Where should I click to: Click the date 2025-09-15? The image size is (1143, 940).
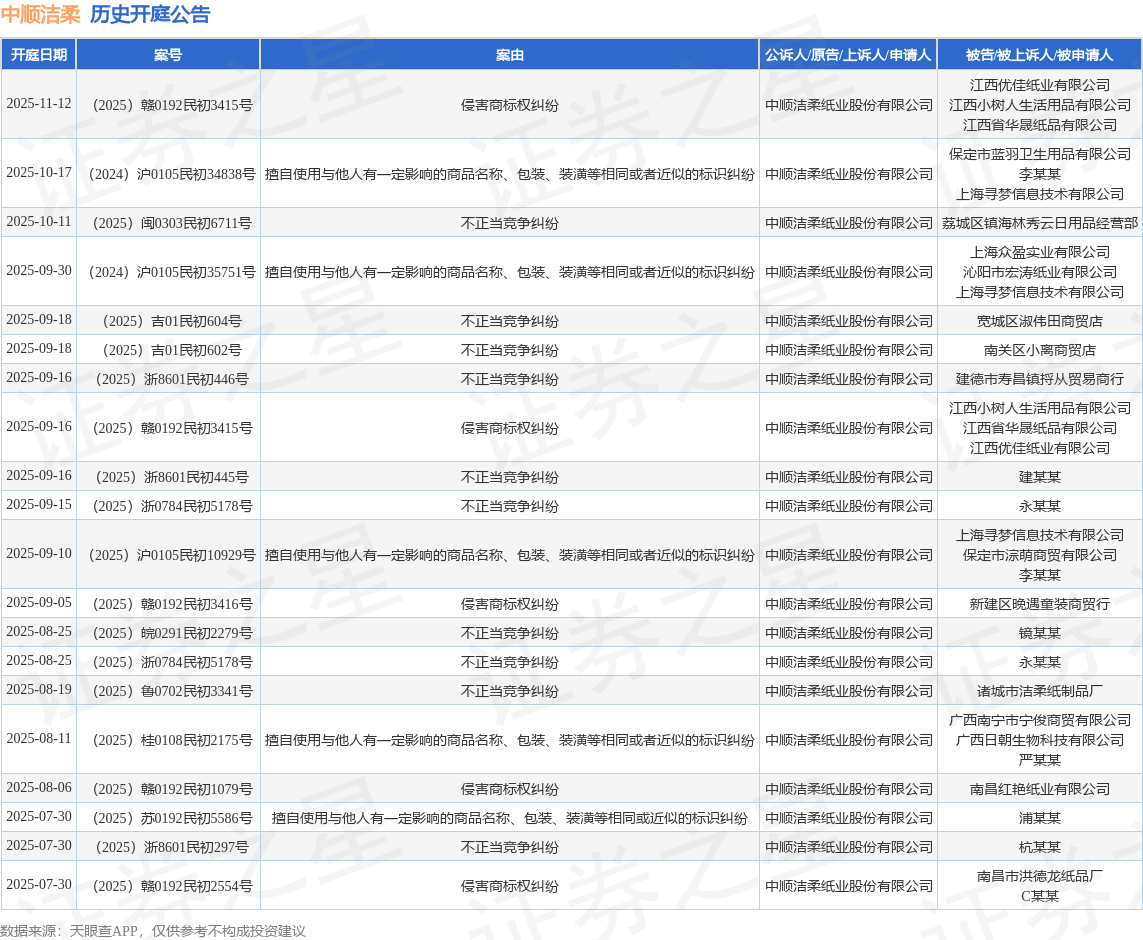click(x=39, y=504)
